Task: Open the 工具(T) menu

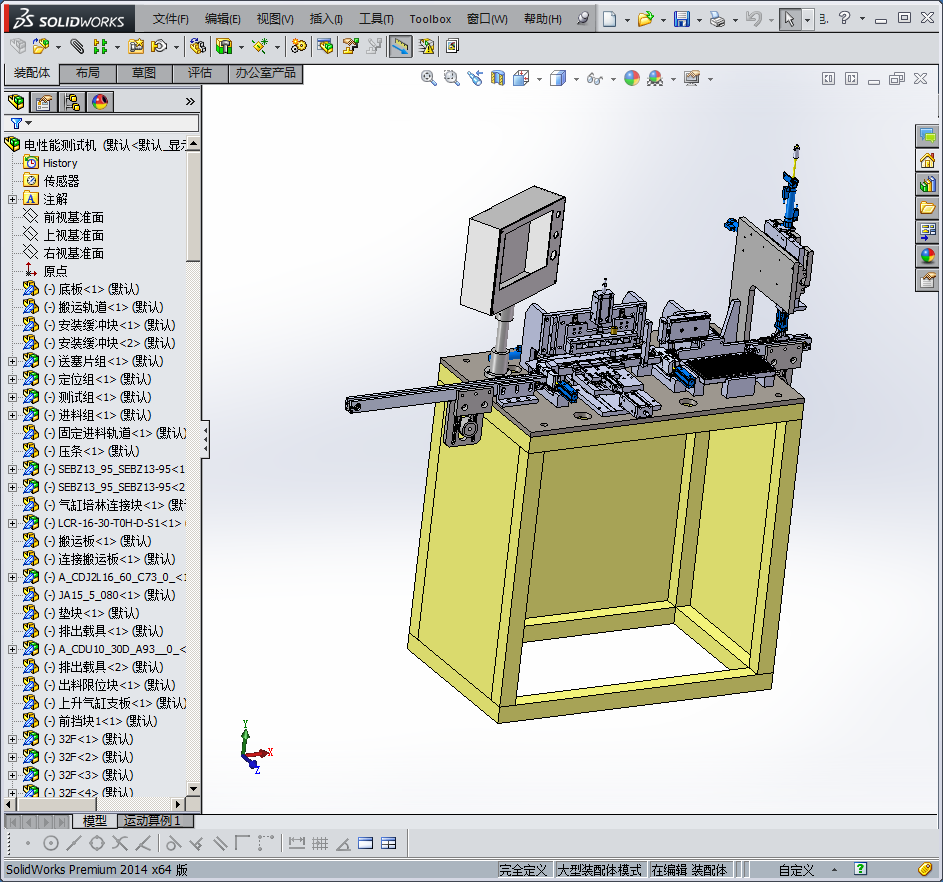Action: [375, 19]
